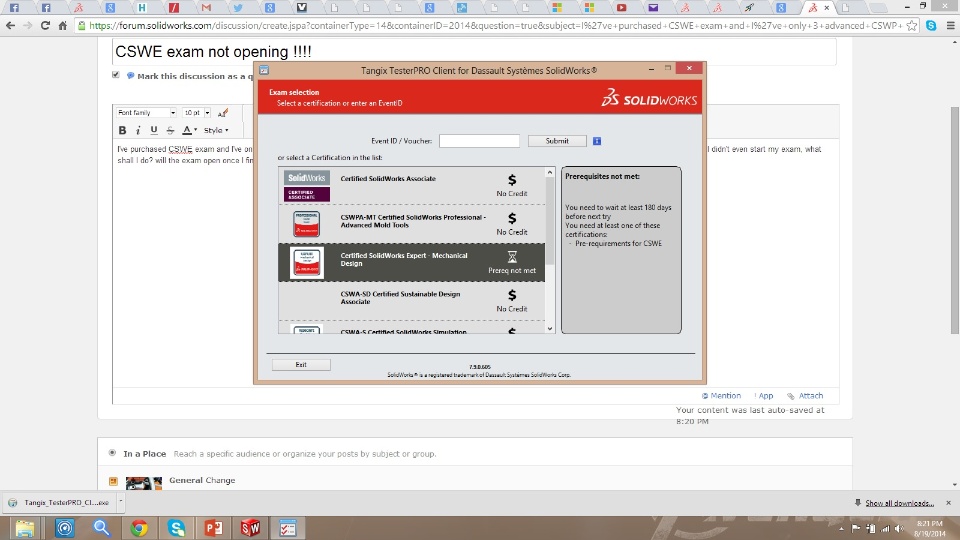Bookmark this page with the star icon
The height and width of the screenshot is (540, 960).
click(912, 26)
